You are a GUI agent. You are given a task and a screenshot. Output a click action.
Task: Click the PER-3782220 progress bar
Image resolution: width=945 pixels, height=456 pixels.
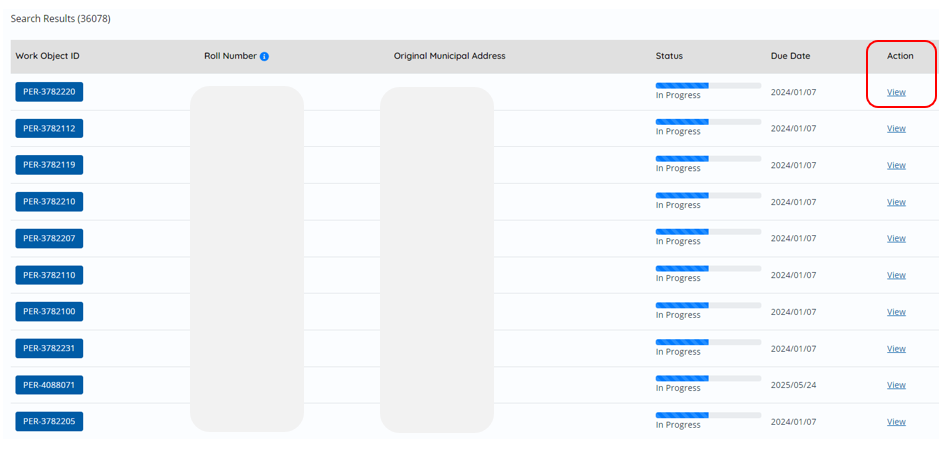708,86
